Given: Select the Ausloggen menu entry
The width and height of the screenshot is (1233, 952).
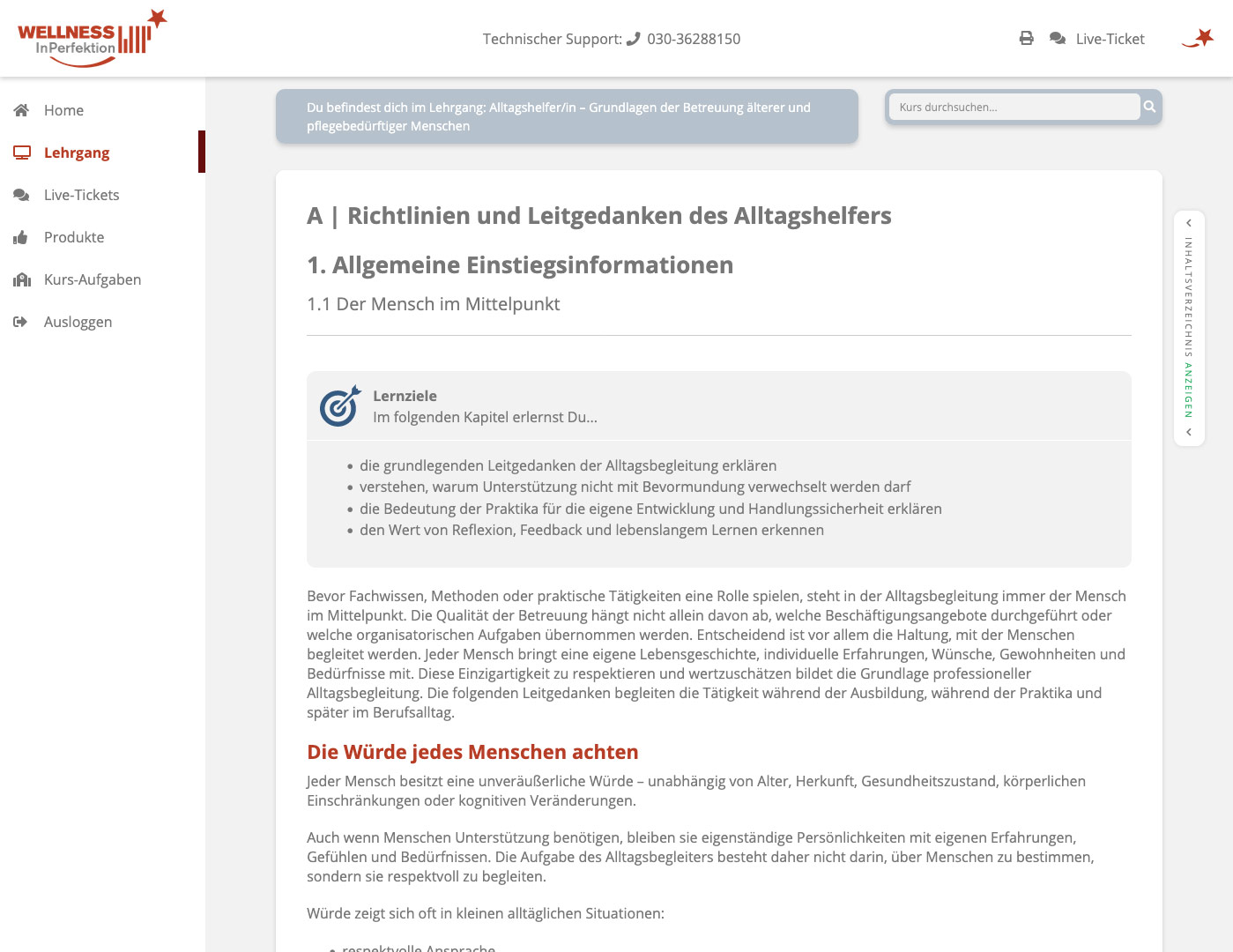Looking at the screenshot, I should 78,322.
